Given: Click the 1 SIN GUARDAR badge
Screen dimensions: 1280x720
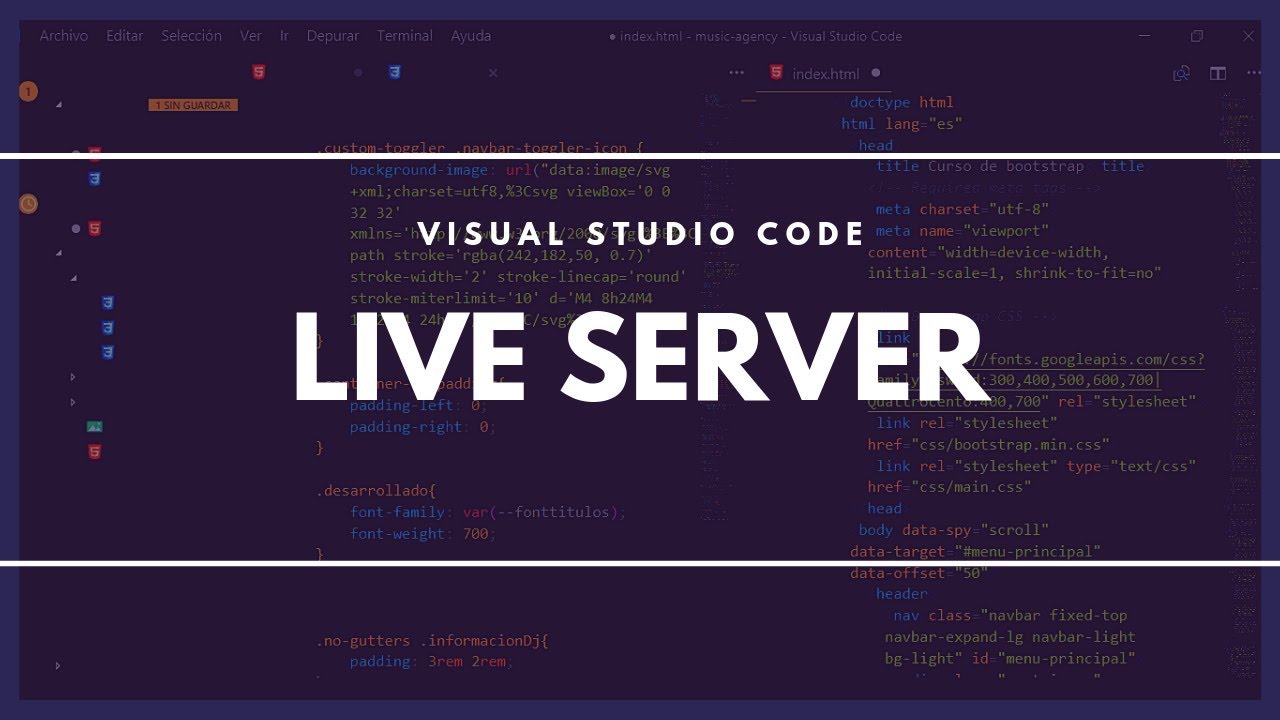Looking at the screenshot, I should [193, 105].
